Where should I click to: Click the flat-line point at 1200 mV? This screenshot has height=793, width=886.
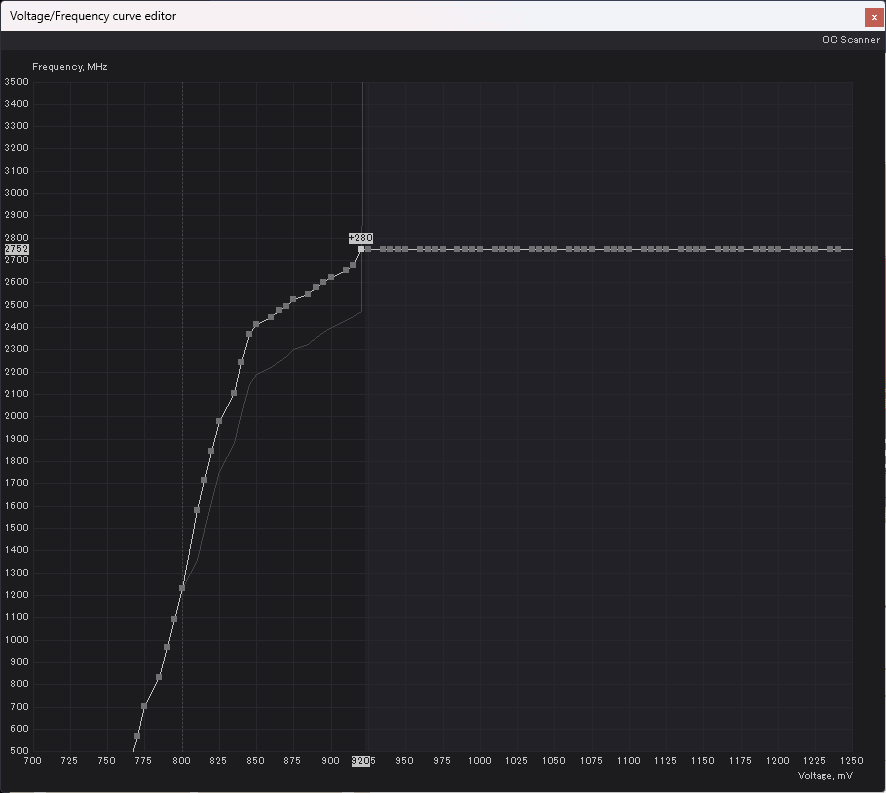[x=778, y=249]
